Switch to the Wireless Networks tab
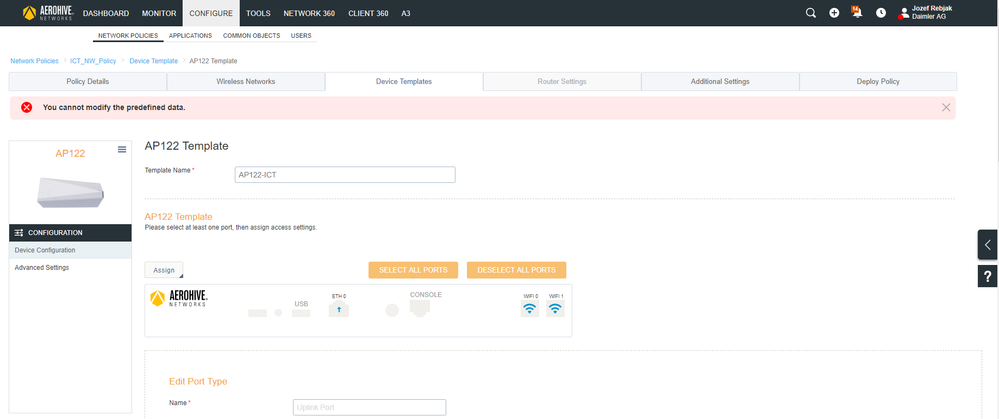The image size is (999, 419). 245,81
